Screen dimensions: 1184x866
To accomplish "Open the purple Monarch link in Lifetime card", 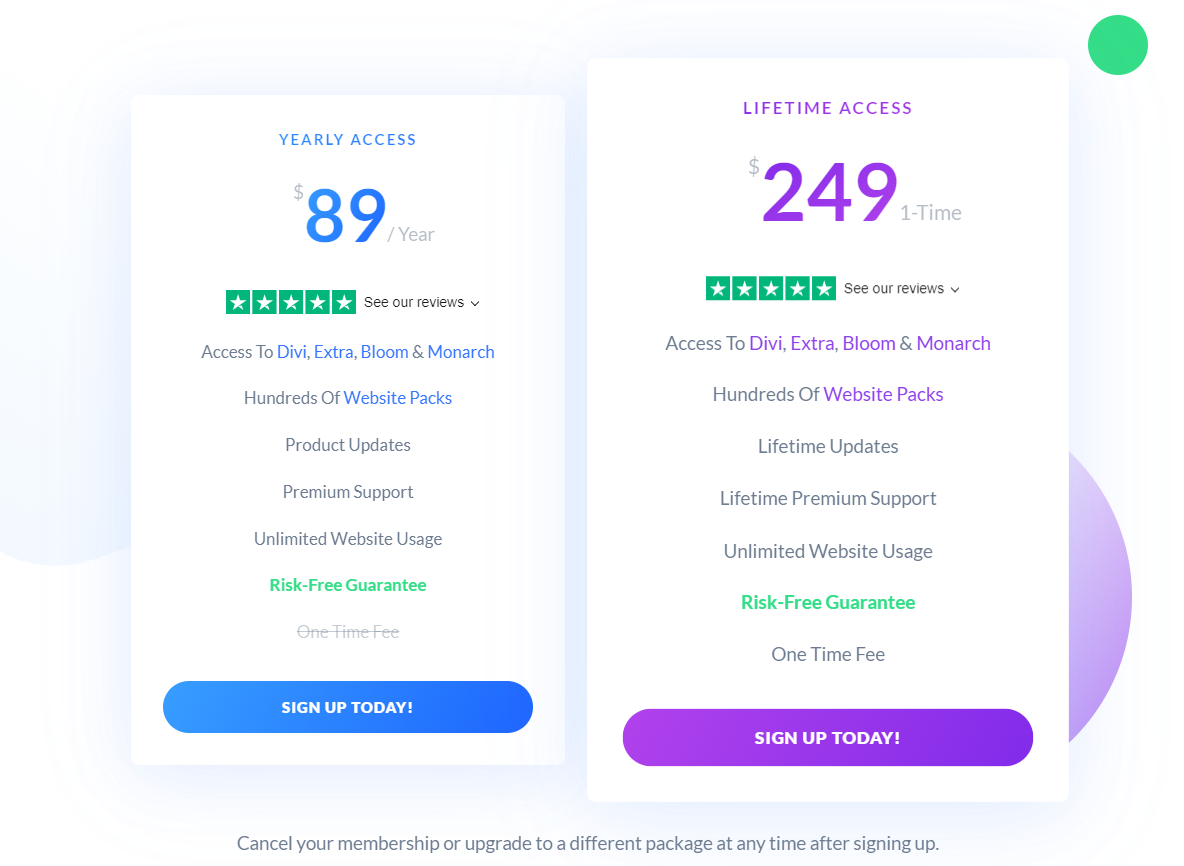I will tap(953, 343).
